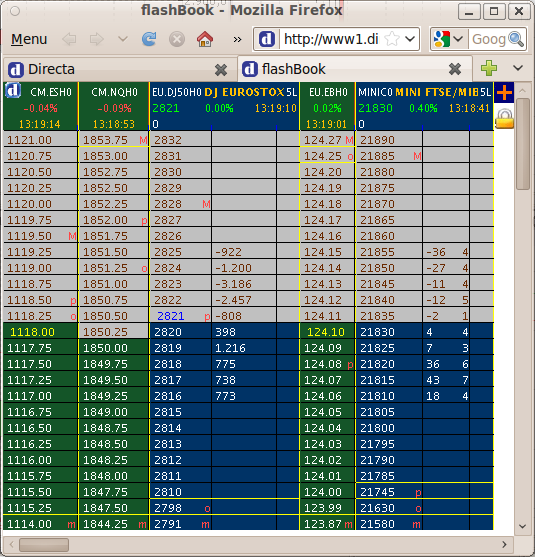
Task: Click FTSE/MIB price level 21830
Action: [377, 332]
